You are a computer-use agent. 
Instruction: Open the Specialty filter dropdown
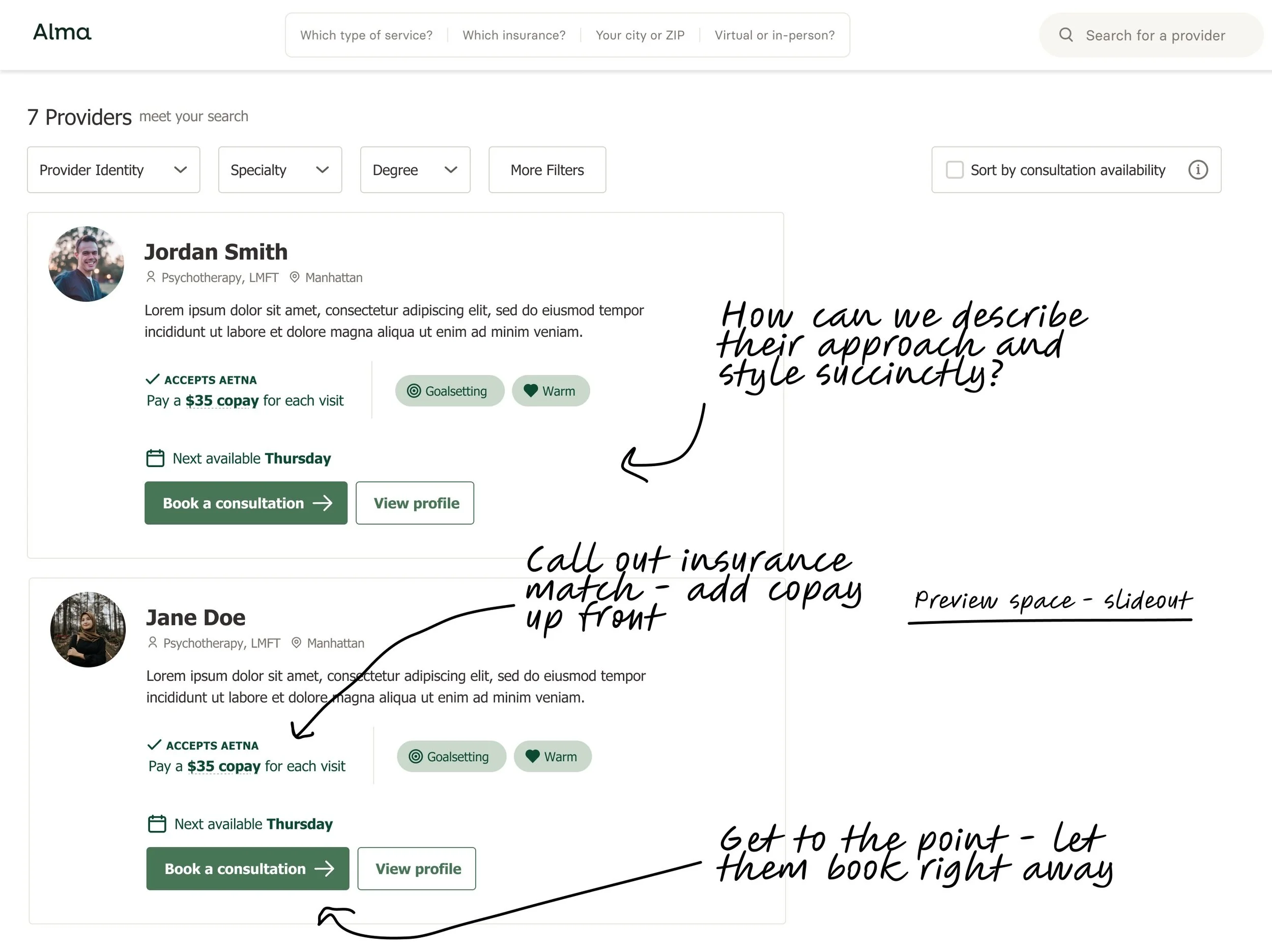pyautogui.click(x=279, y=170)
